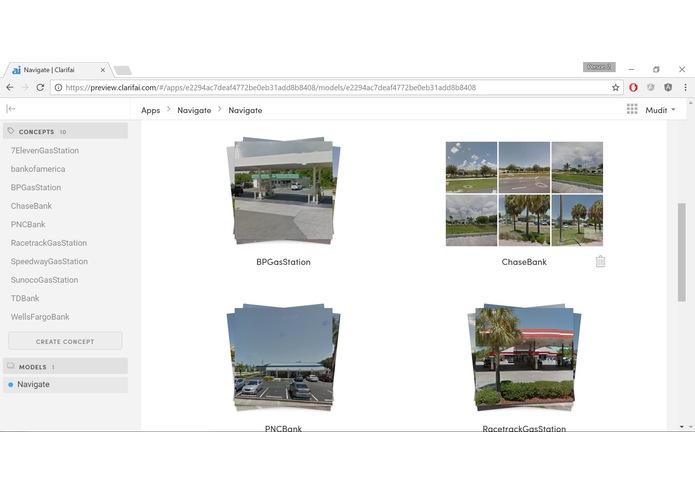Select the SpeedwayGasStation concept
Screen dimensions: 695x494
tap(49, 261)
